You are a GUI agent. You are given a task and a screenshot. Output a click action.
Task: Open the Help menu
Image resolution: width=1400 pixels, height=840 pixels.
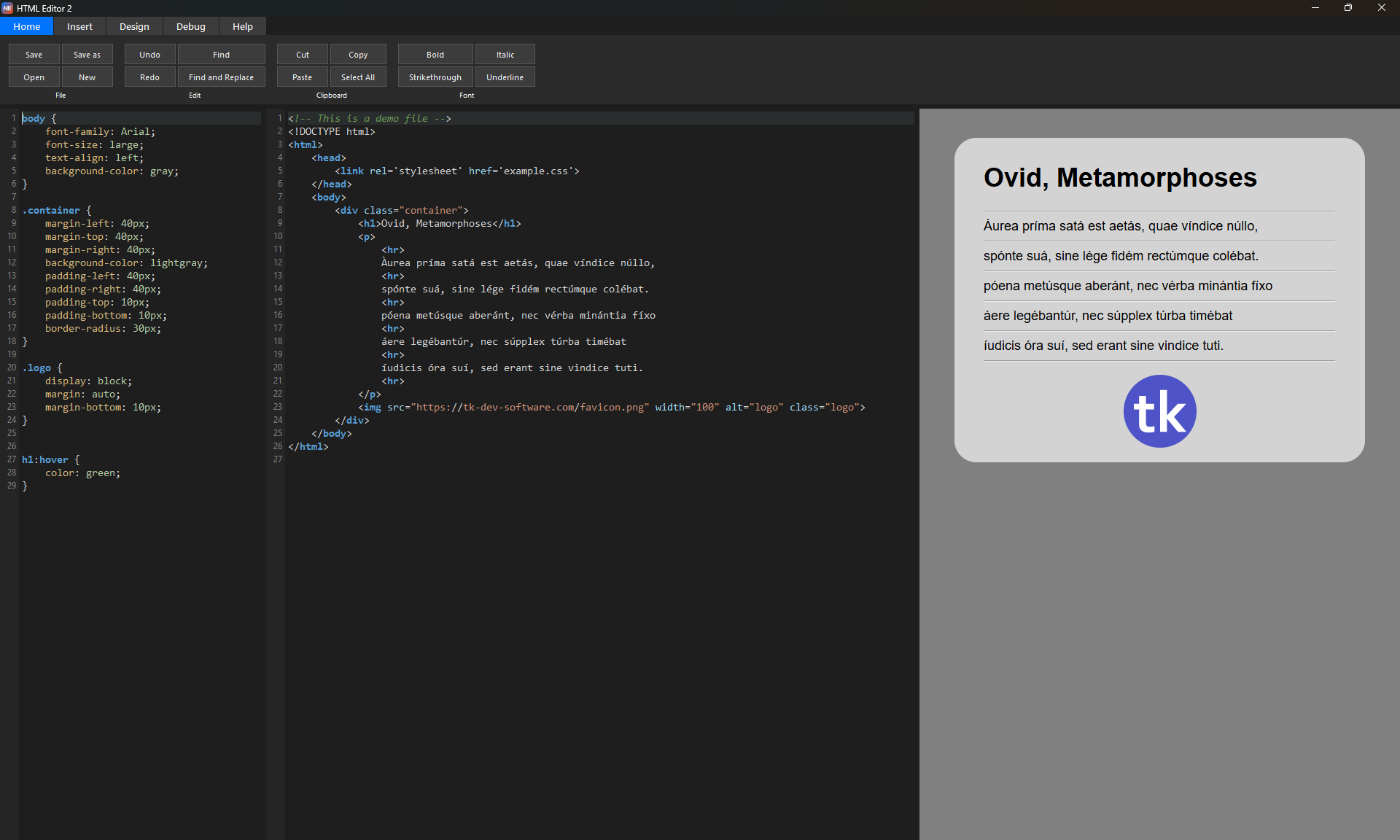(x=242, y=26)
